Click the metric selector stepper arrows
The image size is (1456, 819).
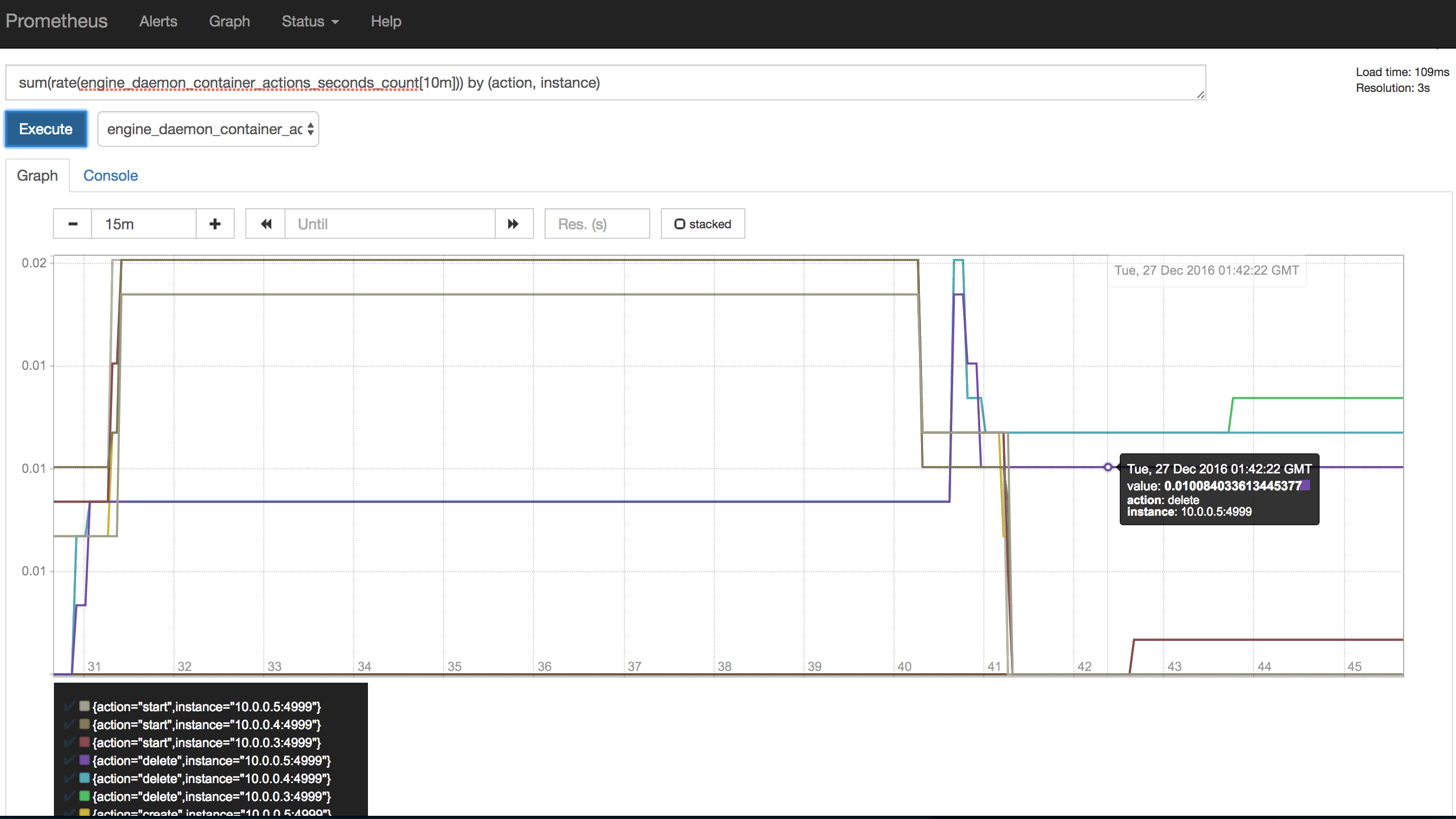pos(310,129)
